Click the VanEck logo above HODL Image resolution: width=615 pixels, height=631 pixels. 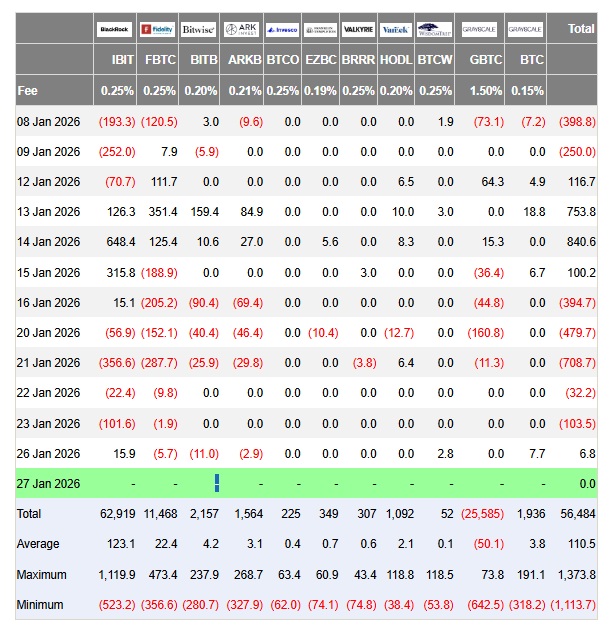point(396,30)
